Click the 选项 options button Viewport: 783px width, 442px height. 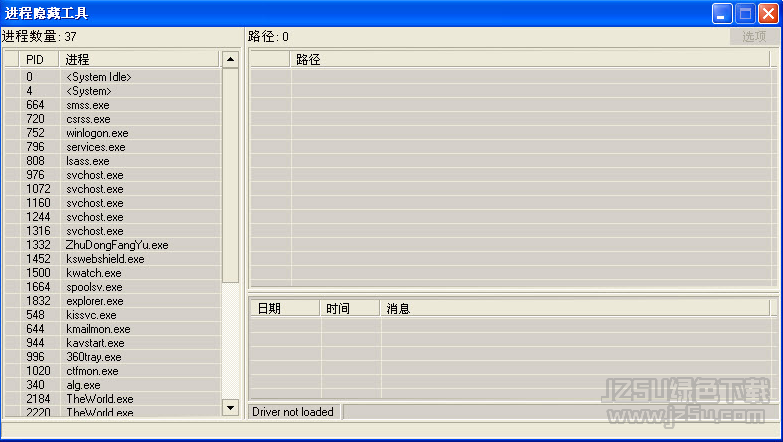tap(754, 36)
